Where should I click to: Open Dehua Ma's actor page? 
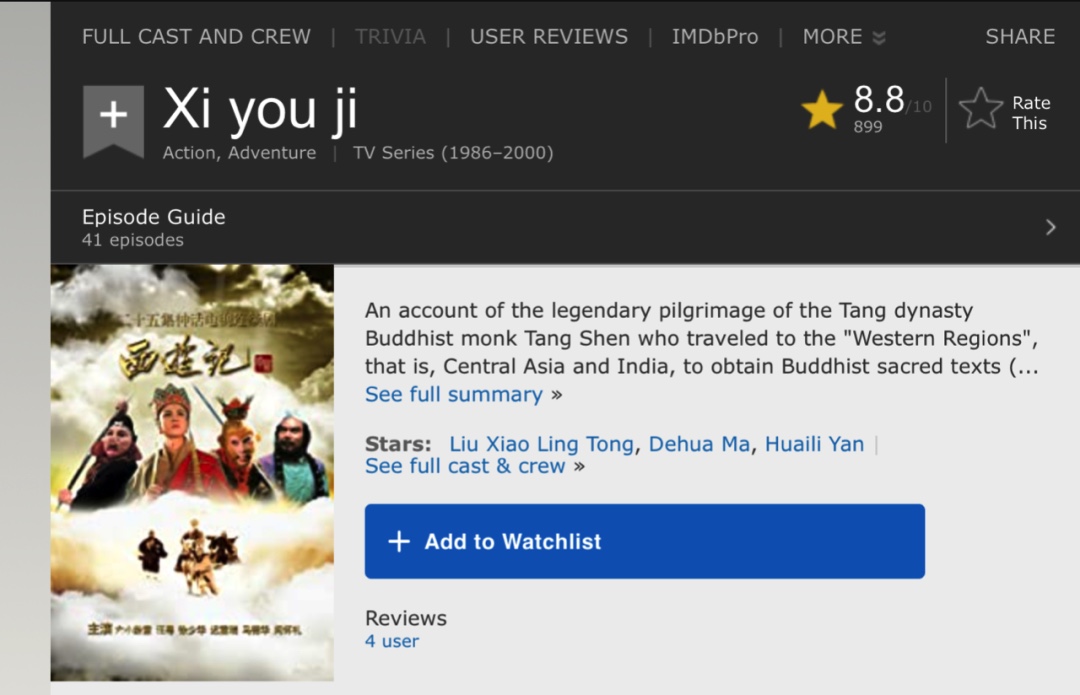(x=699, y=444)
